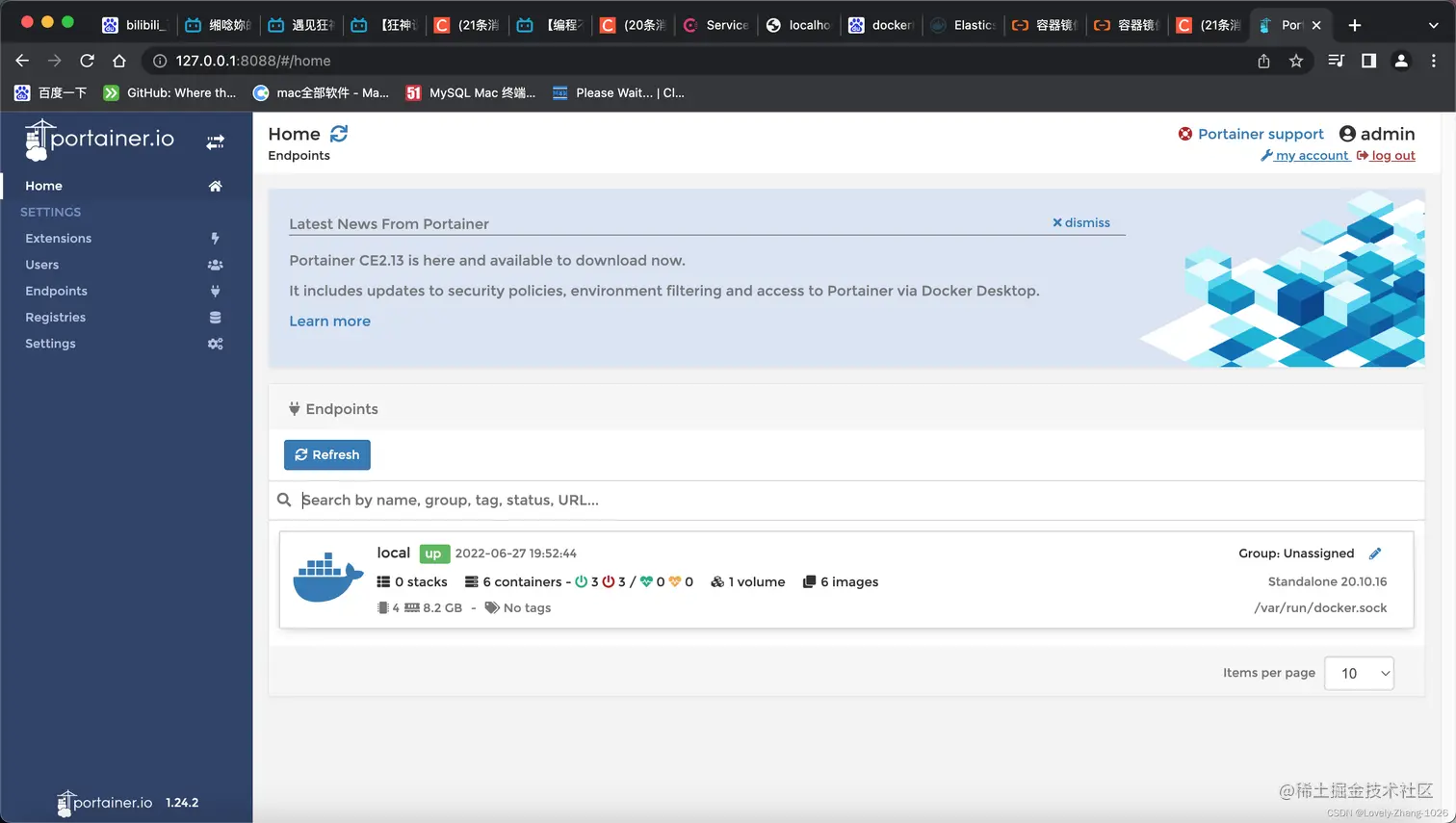Click the blue Refresh endpoints button
This screenshot has height=823, width=1456.
pyautogui.click(x=327, y=455)
